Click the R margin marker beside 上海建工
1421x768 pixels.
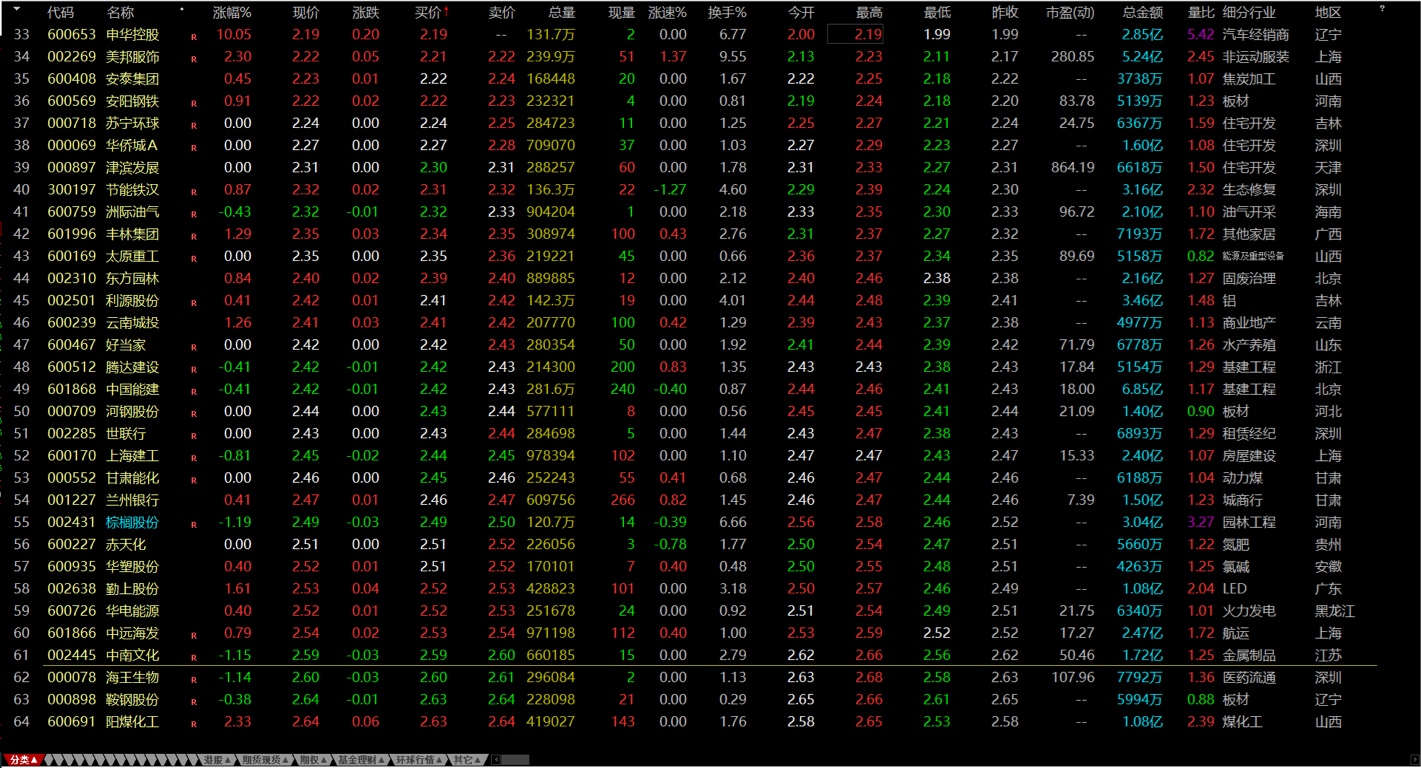(x=194, y=456)
